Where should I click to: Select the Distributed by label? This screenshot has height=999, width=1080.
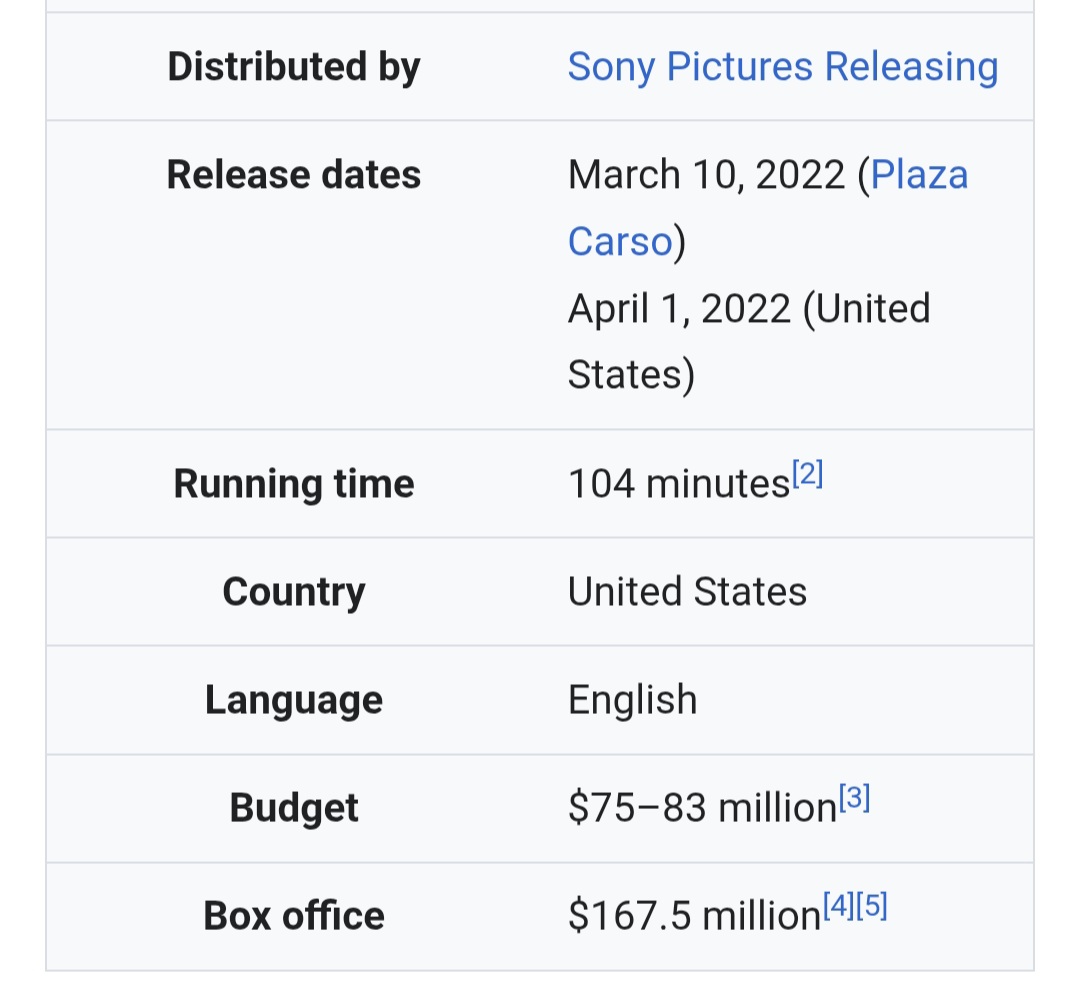pos(294,67)
